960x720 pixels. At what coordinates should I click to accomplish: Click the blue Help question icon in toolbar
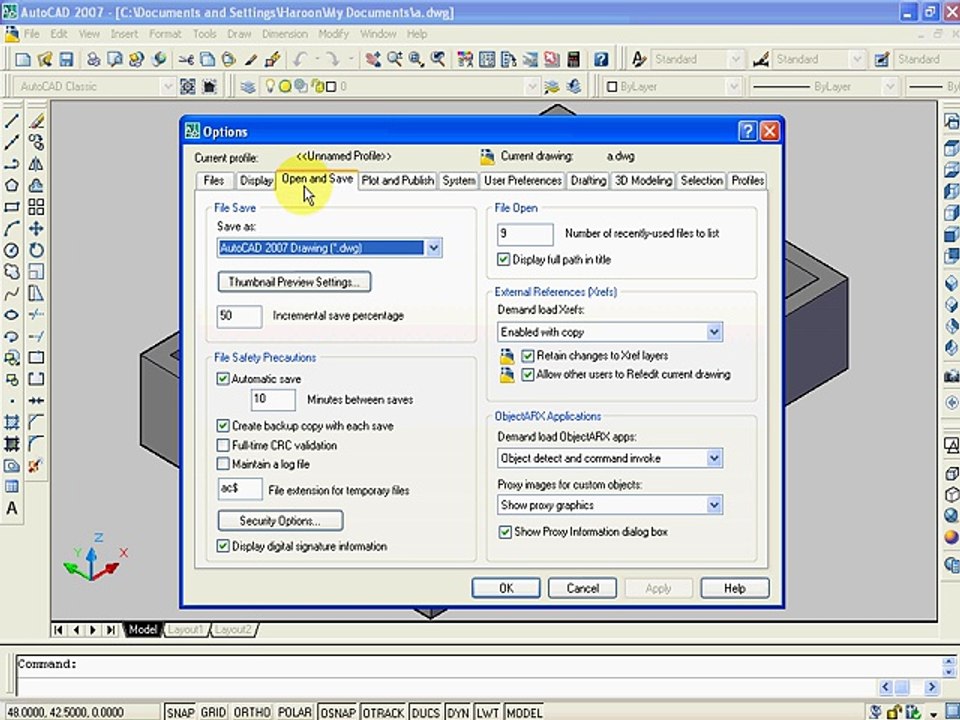click(601, 59)
